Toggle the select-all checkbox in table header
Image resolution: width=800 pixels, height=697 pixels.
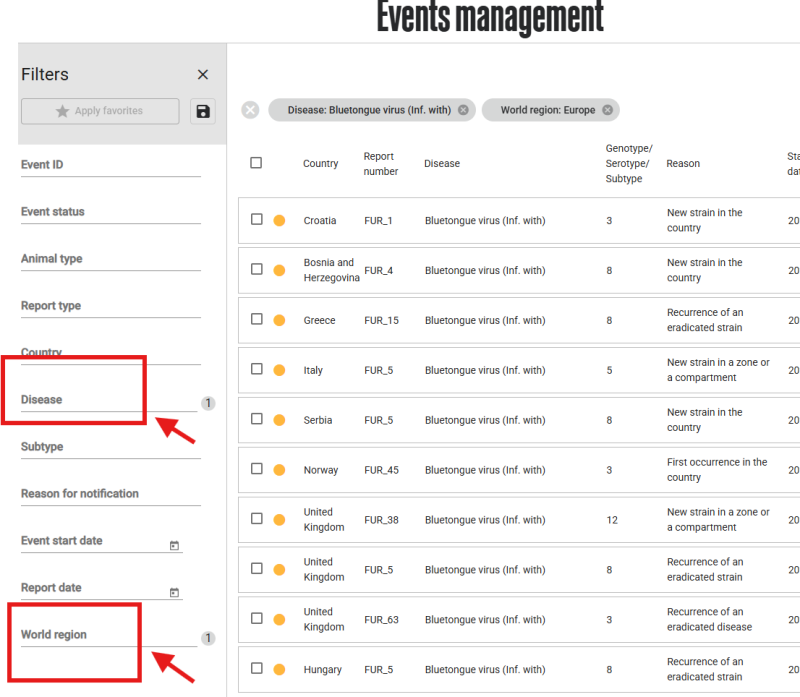[256, 163]
